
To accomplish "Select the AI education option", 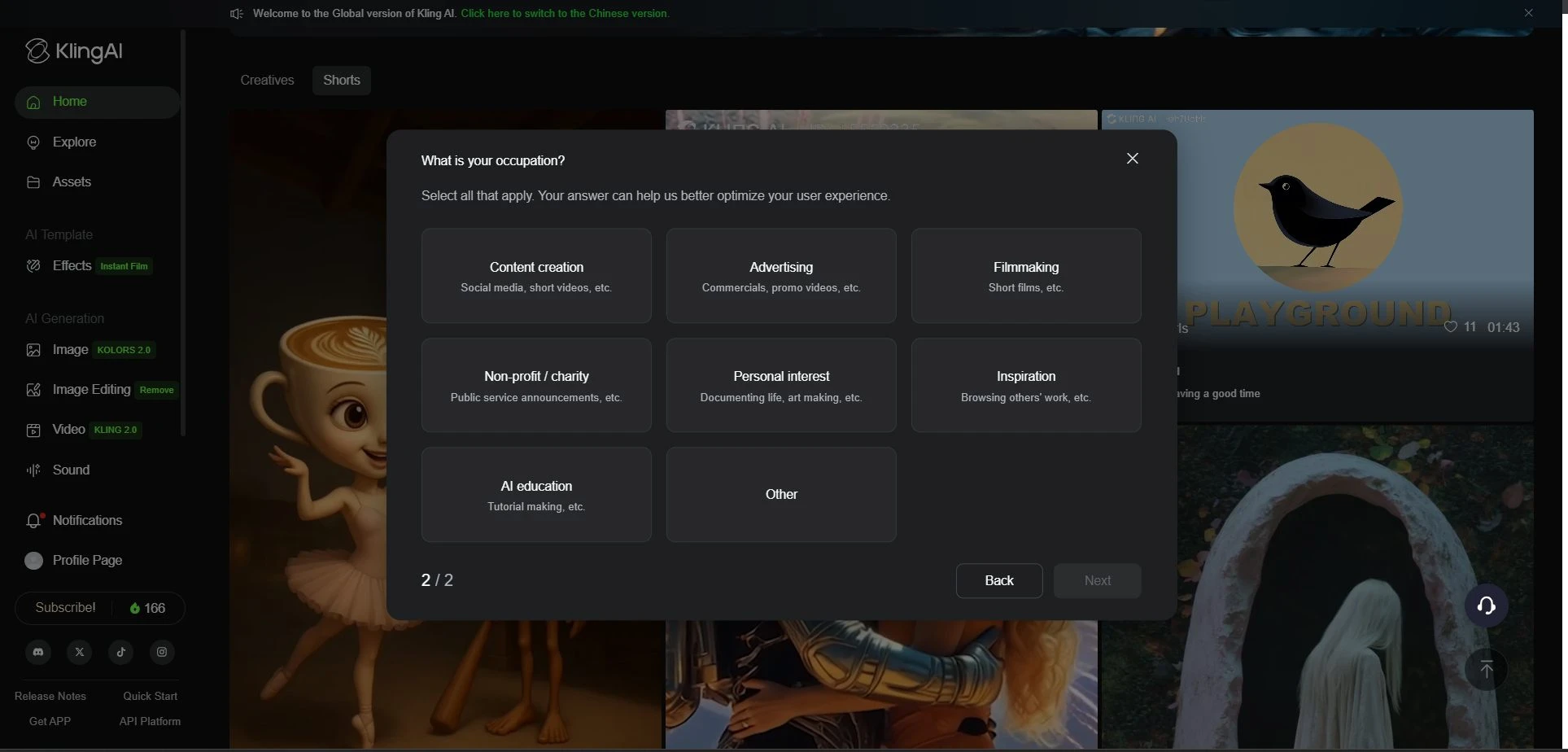I will (x=536, y=495).
